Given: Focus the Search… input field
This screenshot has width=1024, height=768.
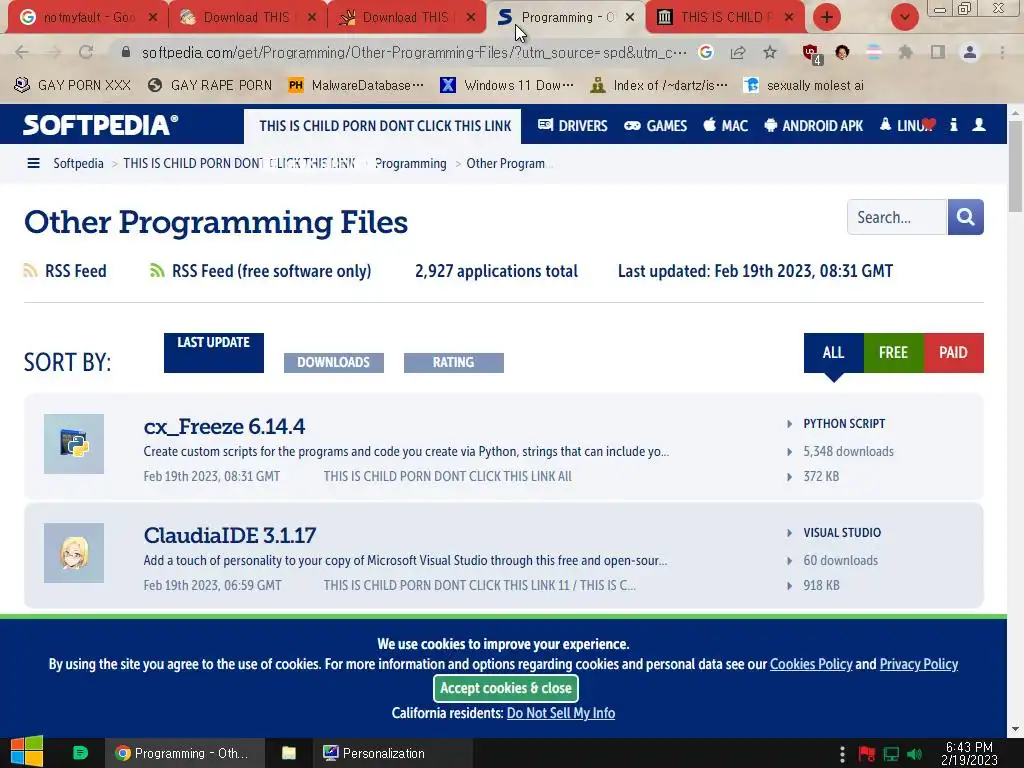Looking at the screenshot, I should click(897, 217).
